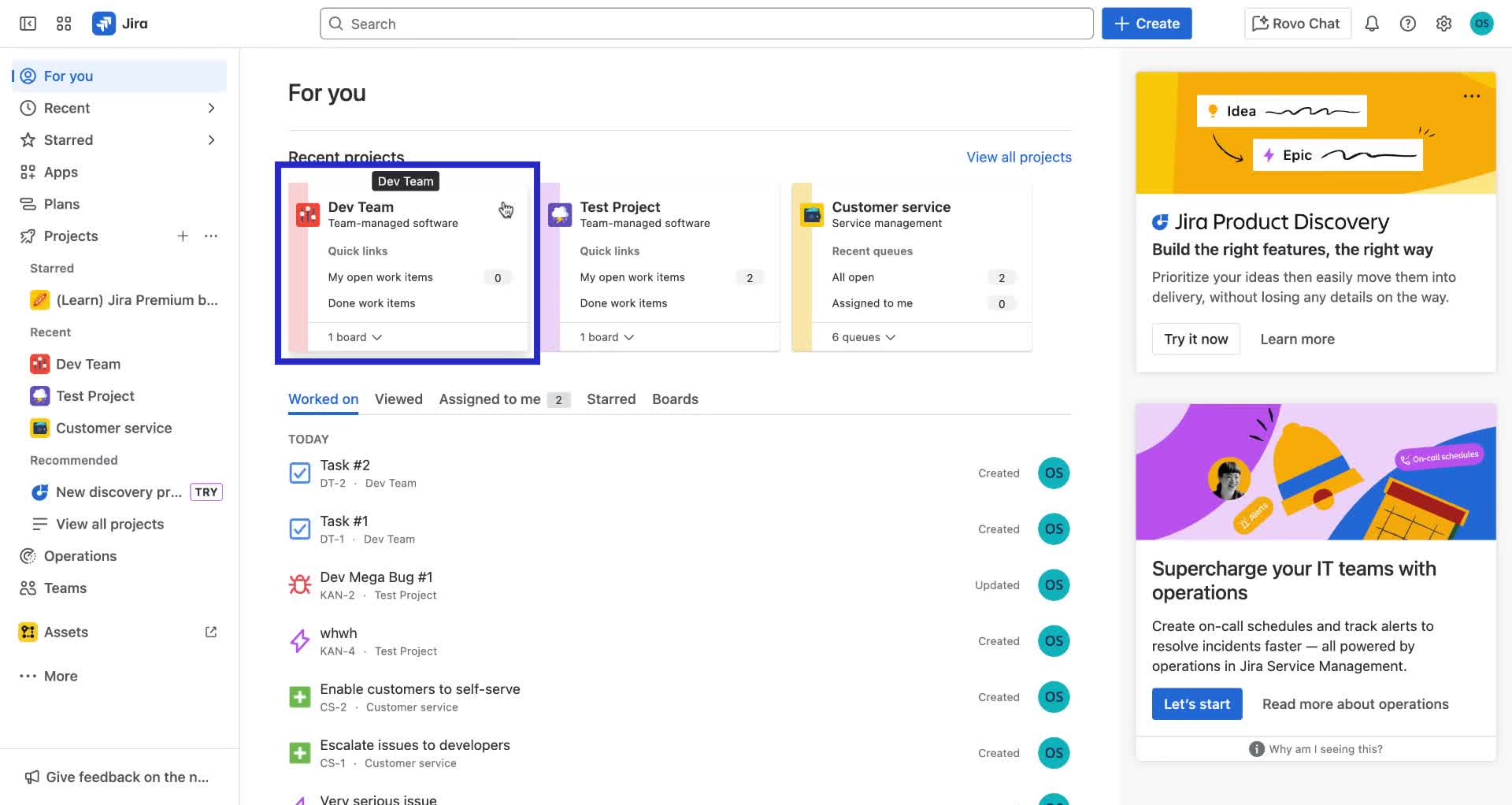Open the settings gear icon
The image size is (1512, 805).
[1443, 24]
